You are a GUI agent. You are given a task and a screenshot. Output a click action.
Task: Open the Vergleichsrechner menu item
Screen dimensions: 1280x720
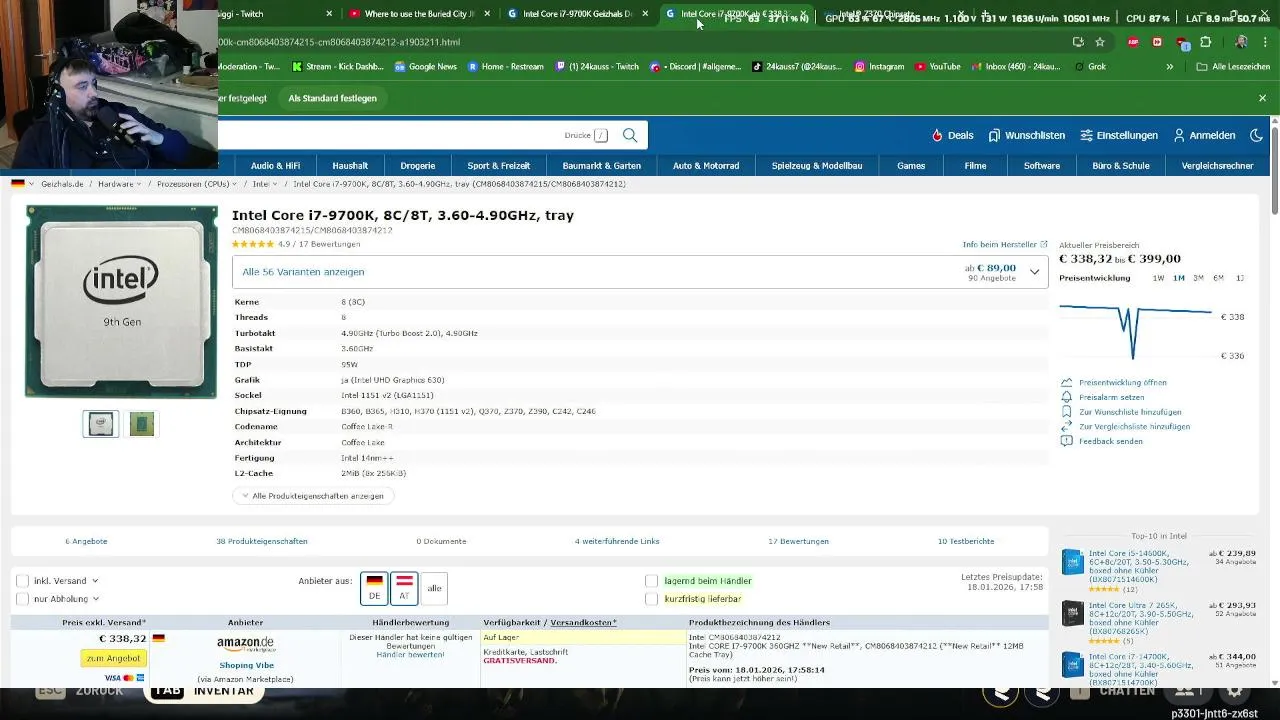[1217, 166]
